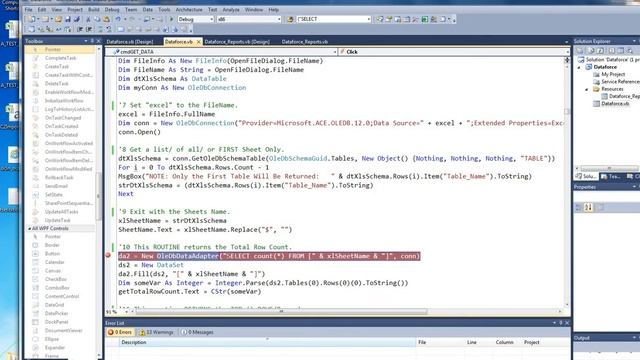
Task: Click the Start Debugging play icon
Action: [x=171, y=19]
